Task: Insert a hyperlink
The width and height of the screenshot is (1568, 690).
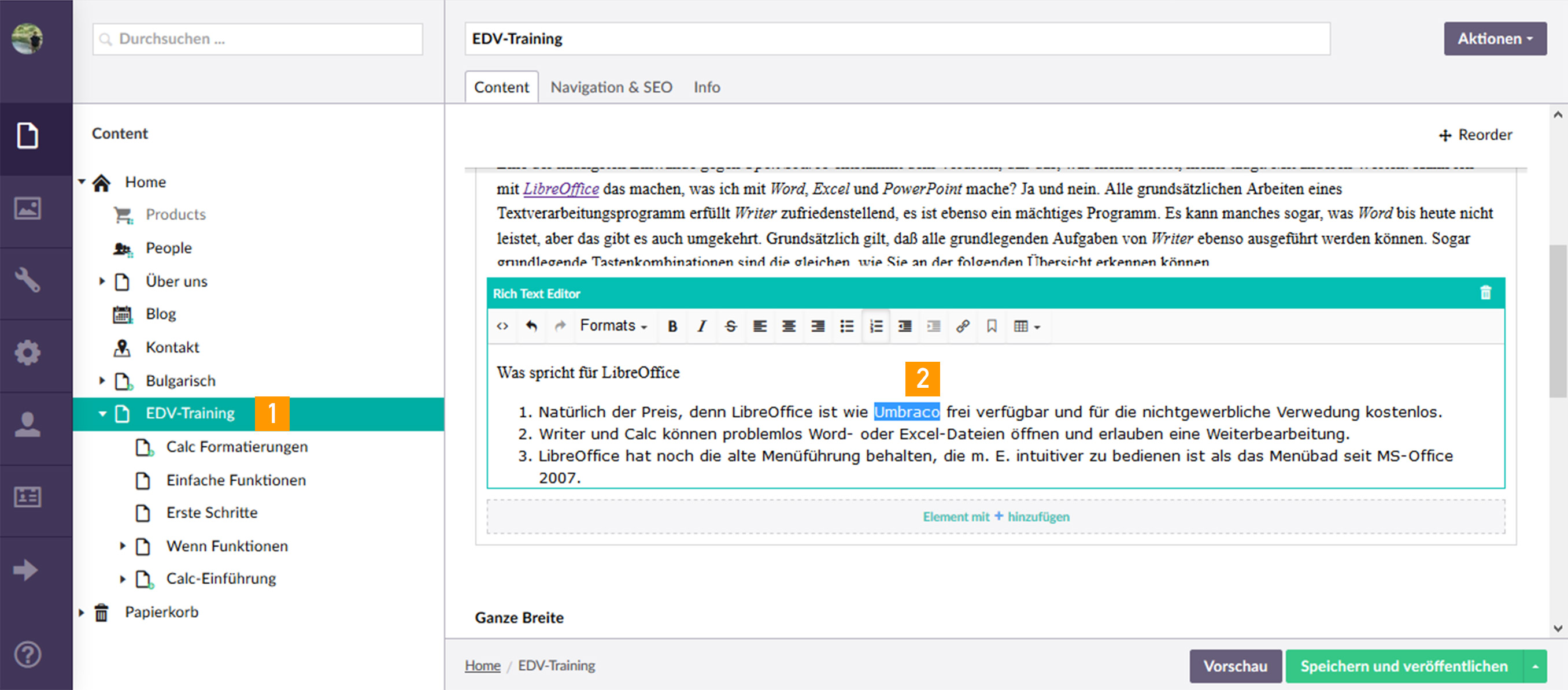Action: tap(963, 326)
